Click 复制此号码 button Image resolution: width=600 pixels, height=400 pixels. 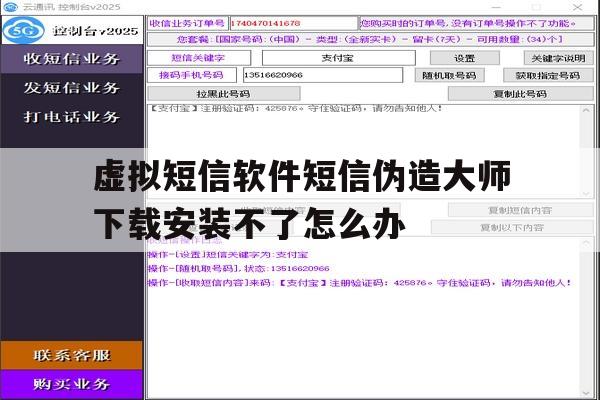point(520,94)
